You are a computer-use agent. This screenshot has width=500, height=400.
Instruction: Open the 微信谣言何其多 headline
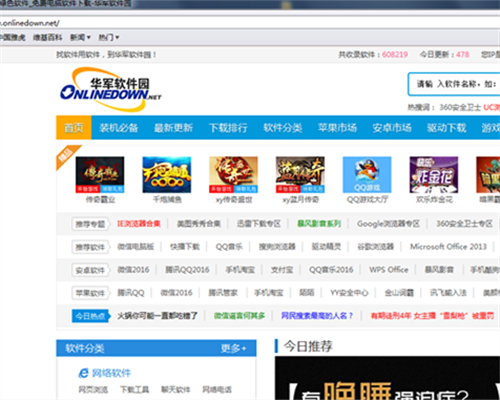239,316
